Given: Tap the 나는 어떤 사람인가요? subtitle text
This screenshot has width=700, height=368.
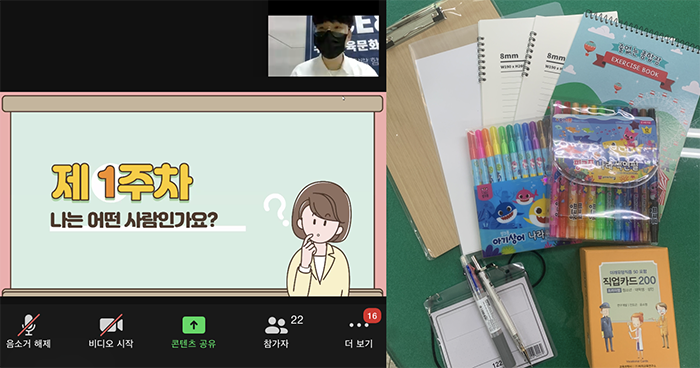Looking at the screenshot, I should pos(133,219).
